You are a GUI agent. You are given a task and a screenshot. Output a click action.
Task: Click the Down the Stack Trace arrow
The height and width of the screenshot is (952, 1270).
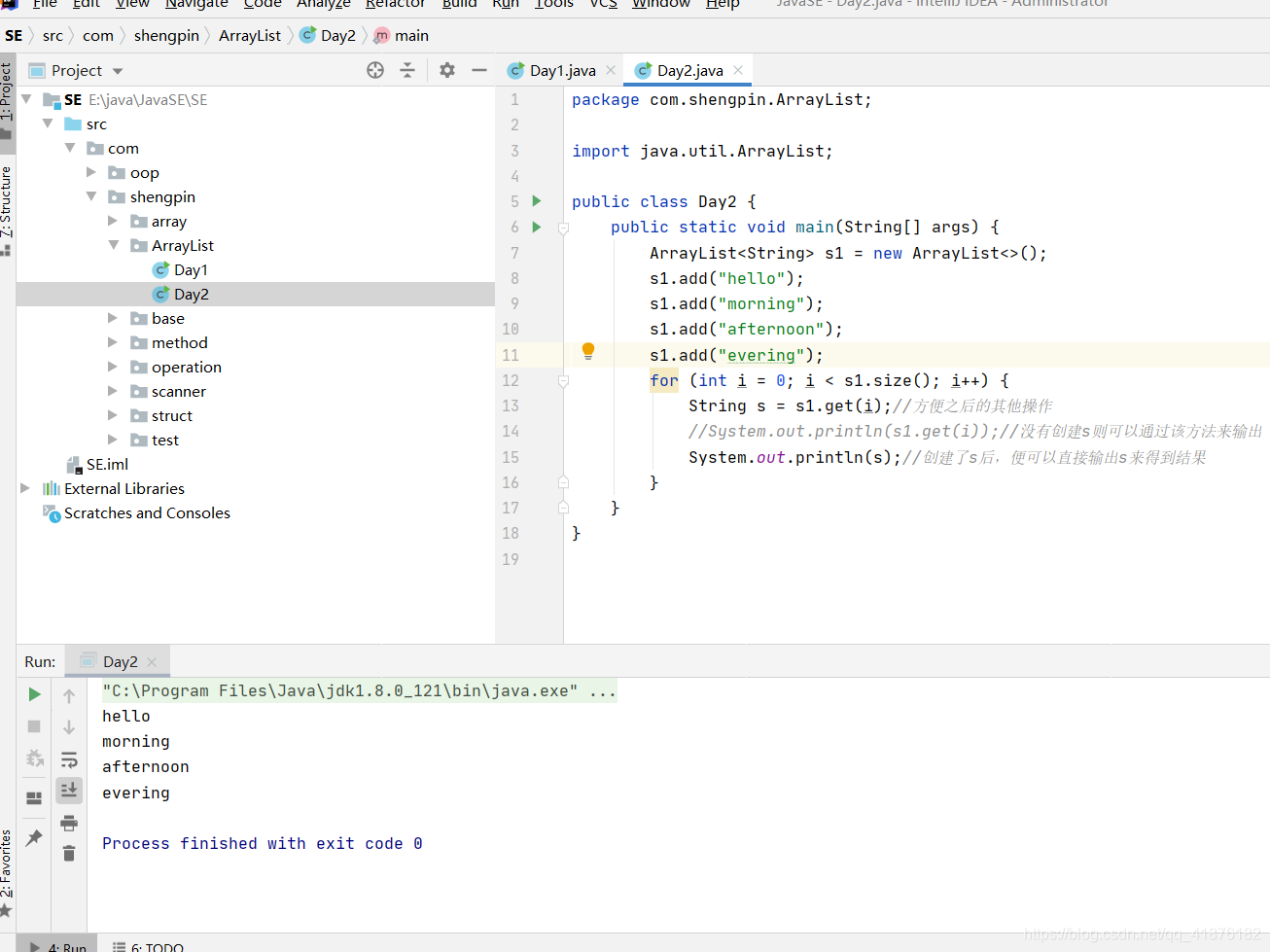69,727
